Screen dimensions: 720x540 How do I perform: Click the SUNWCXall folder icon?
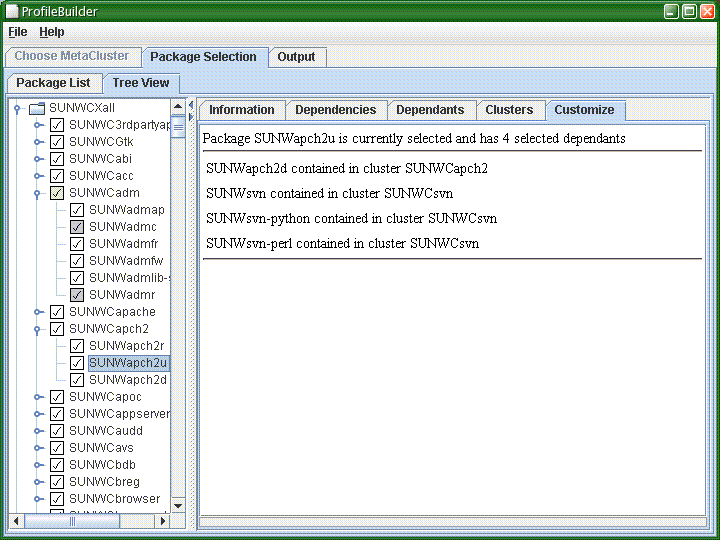(x=37, y=108)
